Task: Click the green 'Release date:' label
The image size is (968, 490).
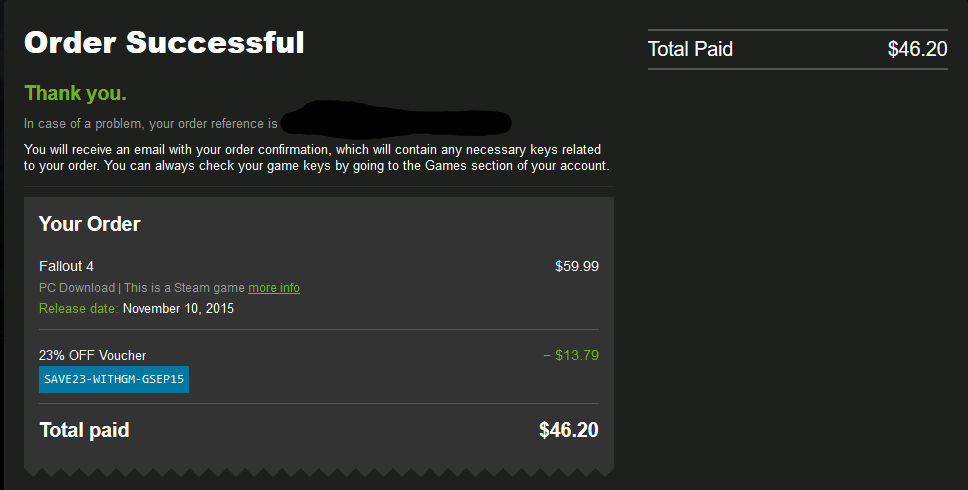Action: [x=79, y=308]
